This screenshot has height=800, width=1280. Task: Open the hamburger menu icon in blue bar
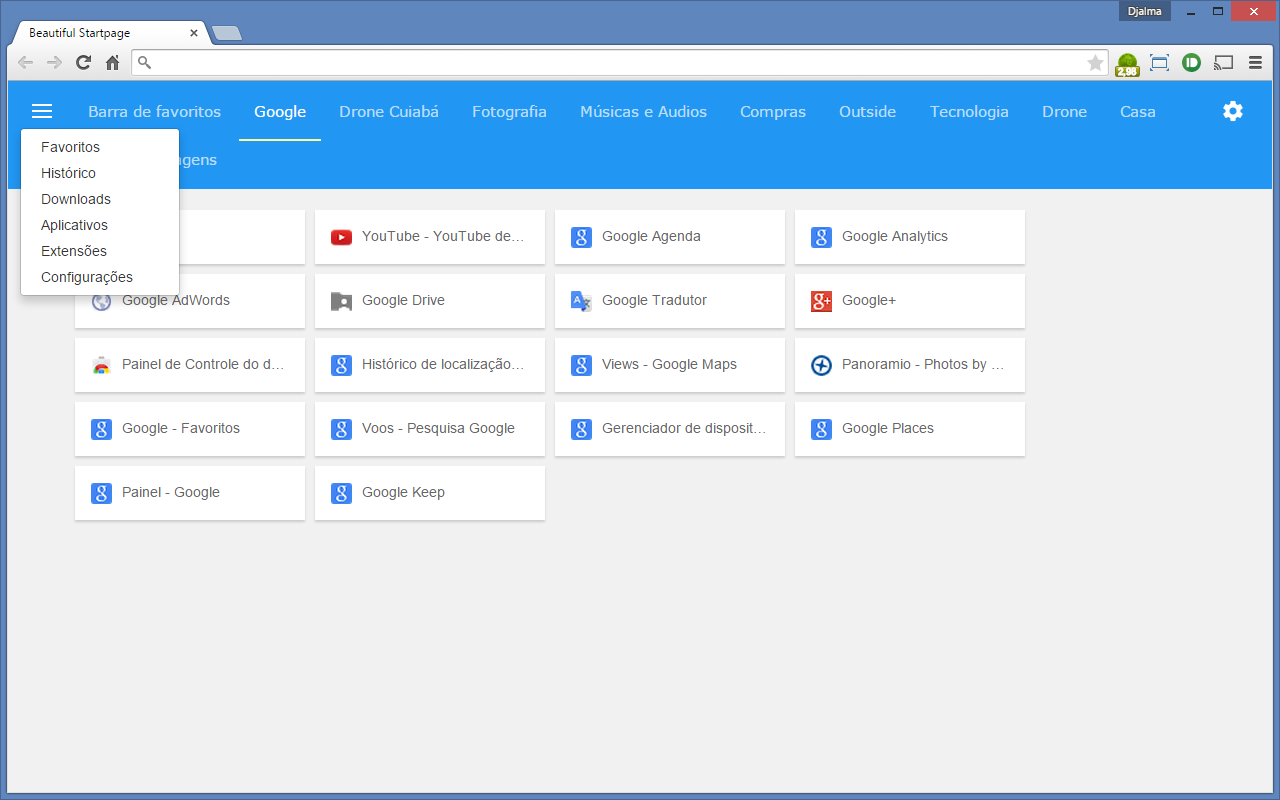(x=42, y=111)
